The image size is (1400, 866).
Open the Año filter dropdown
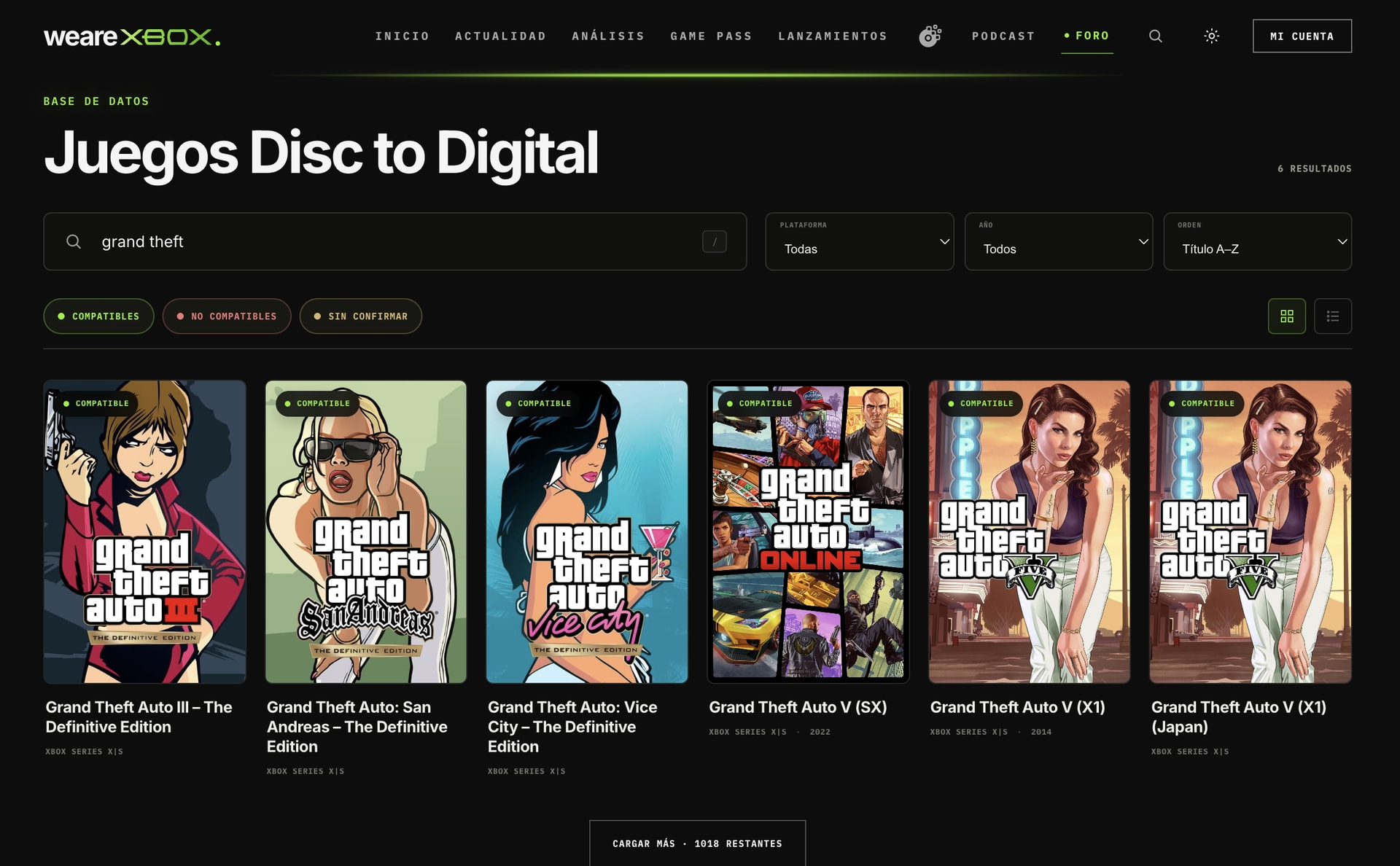coord(1059,241)
